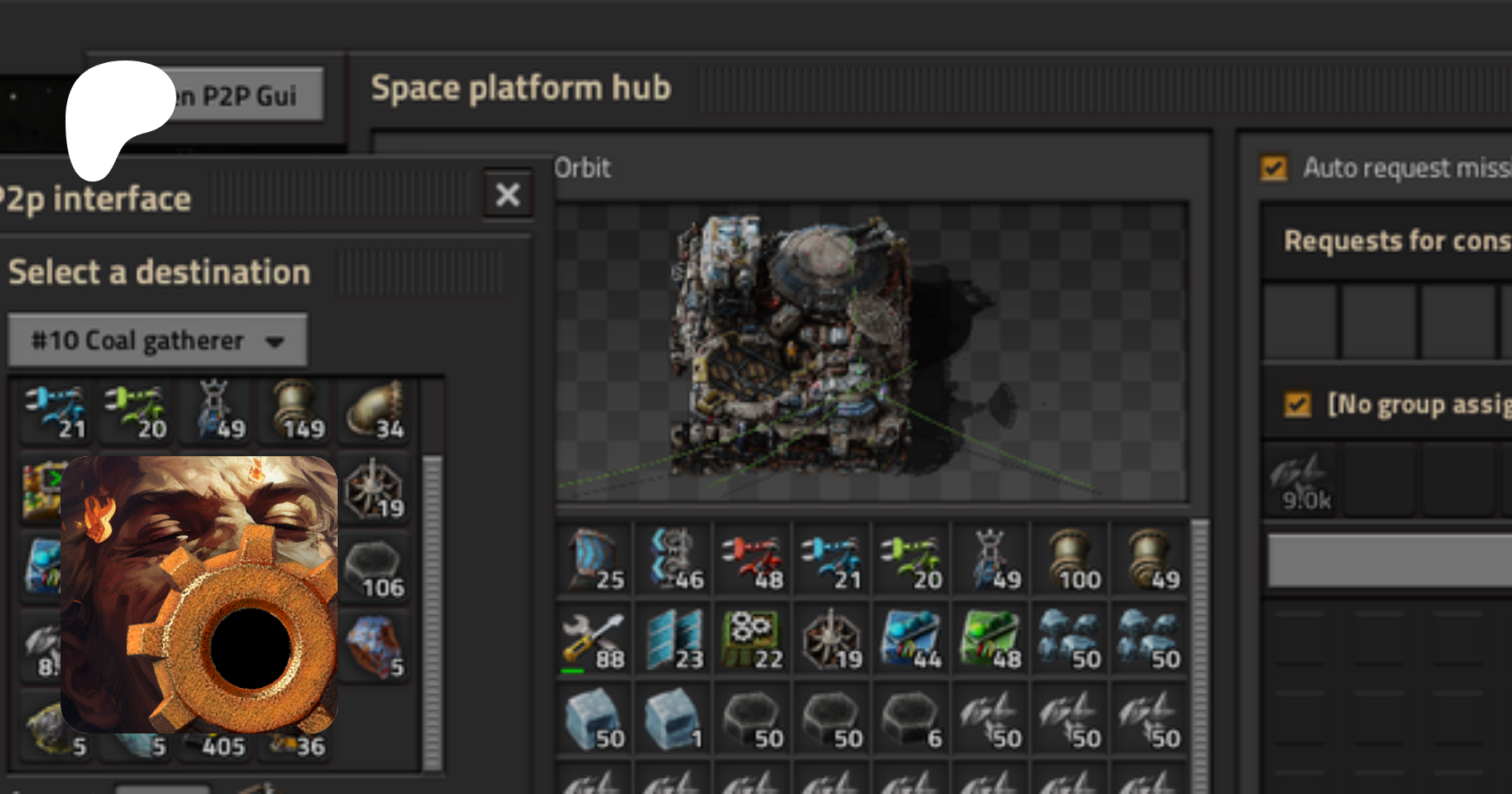This screenshot has height=794, width=1512.
Task: Click the 9.0k request slot
Action: [x=1299, y=481]
